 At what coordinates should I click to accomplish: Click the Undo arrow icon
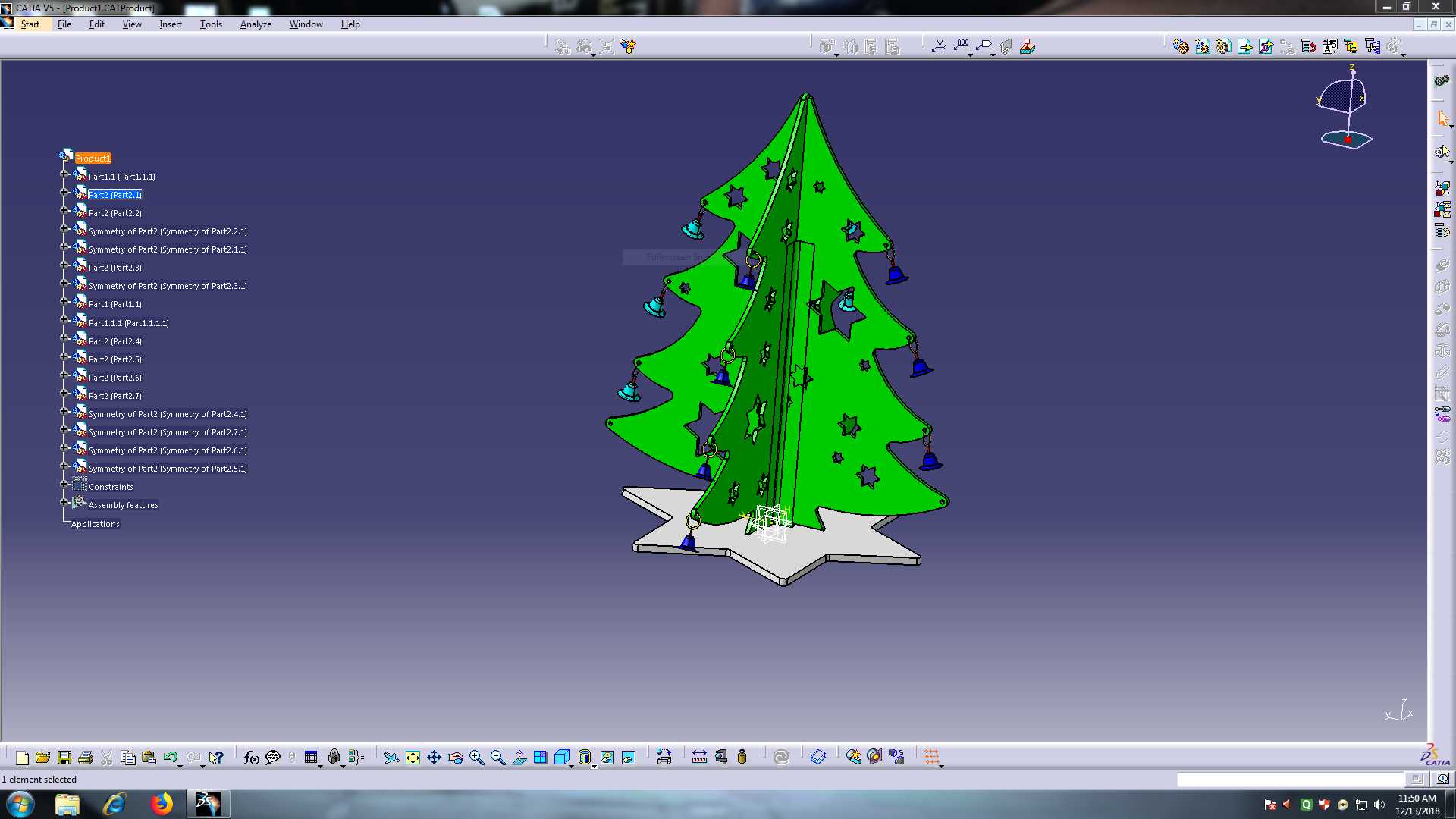point(171,757)
